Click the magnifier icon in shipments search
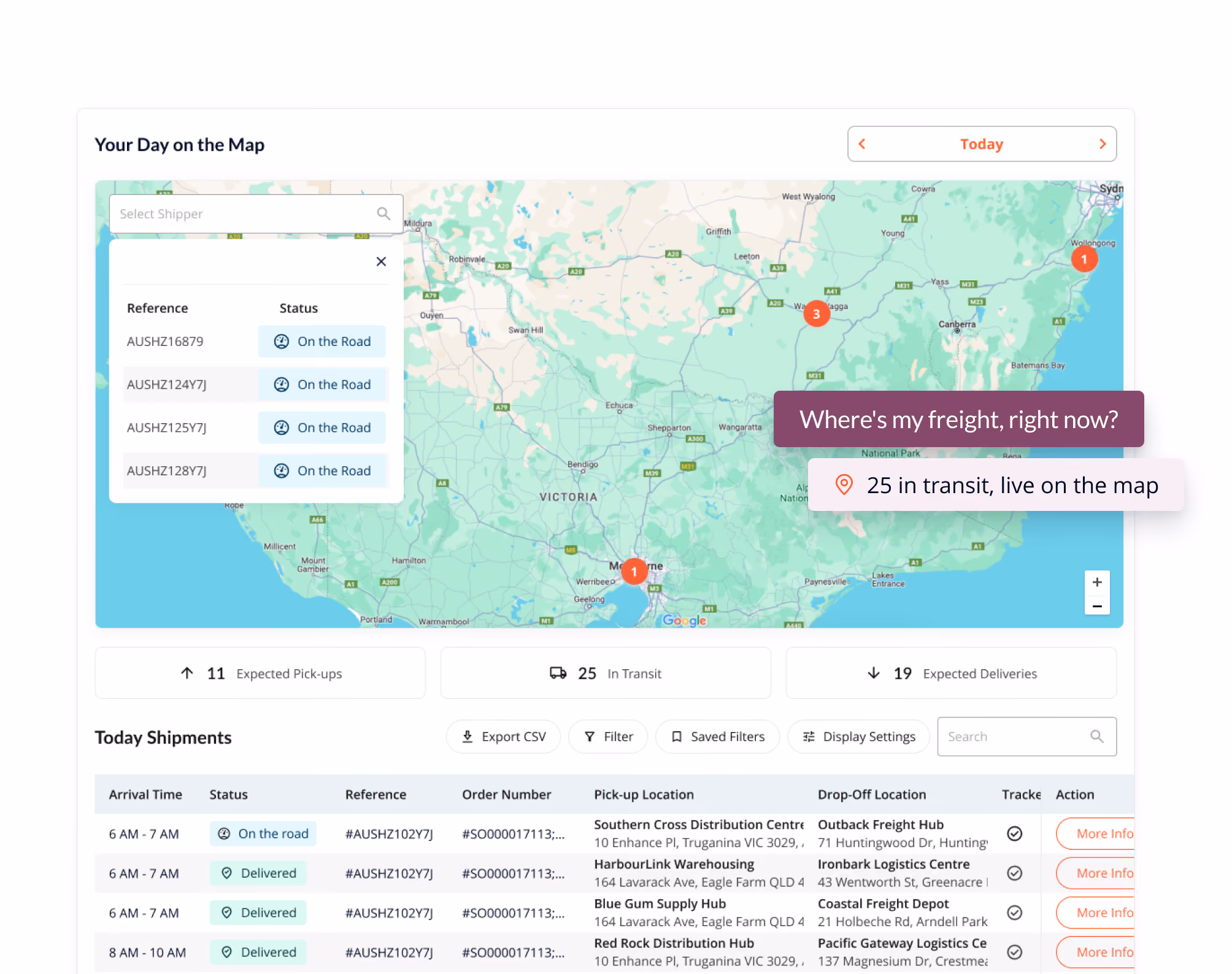Screen dimensions: 1232x974 point(1097,737)
